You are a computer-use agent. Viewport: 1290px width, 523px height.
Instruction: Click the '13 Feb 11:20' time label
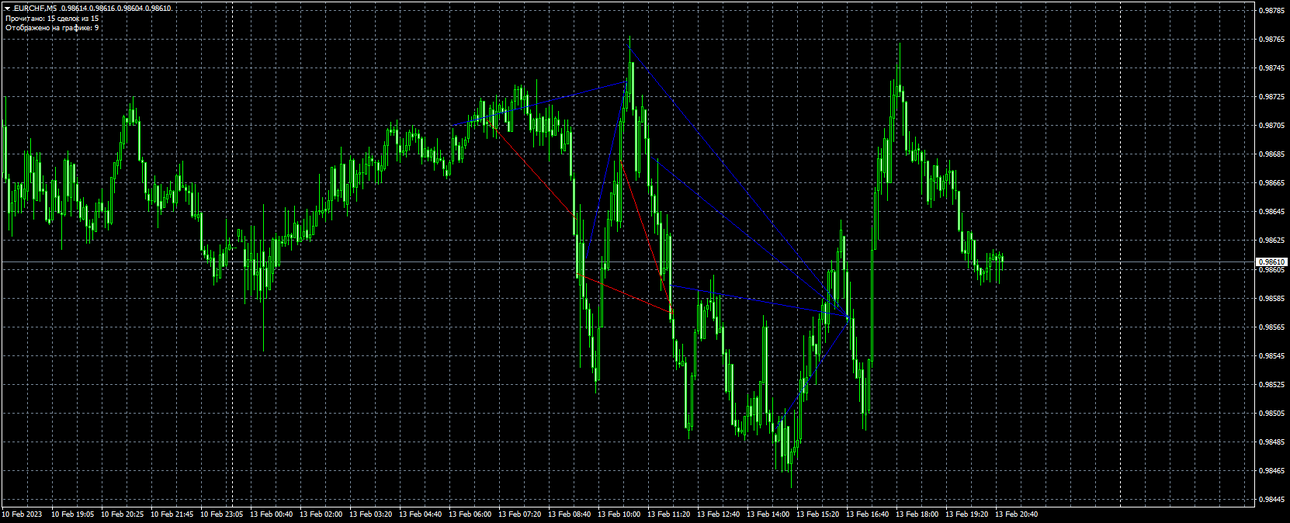pyautogui.click(x=668, y=514)
